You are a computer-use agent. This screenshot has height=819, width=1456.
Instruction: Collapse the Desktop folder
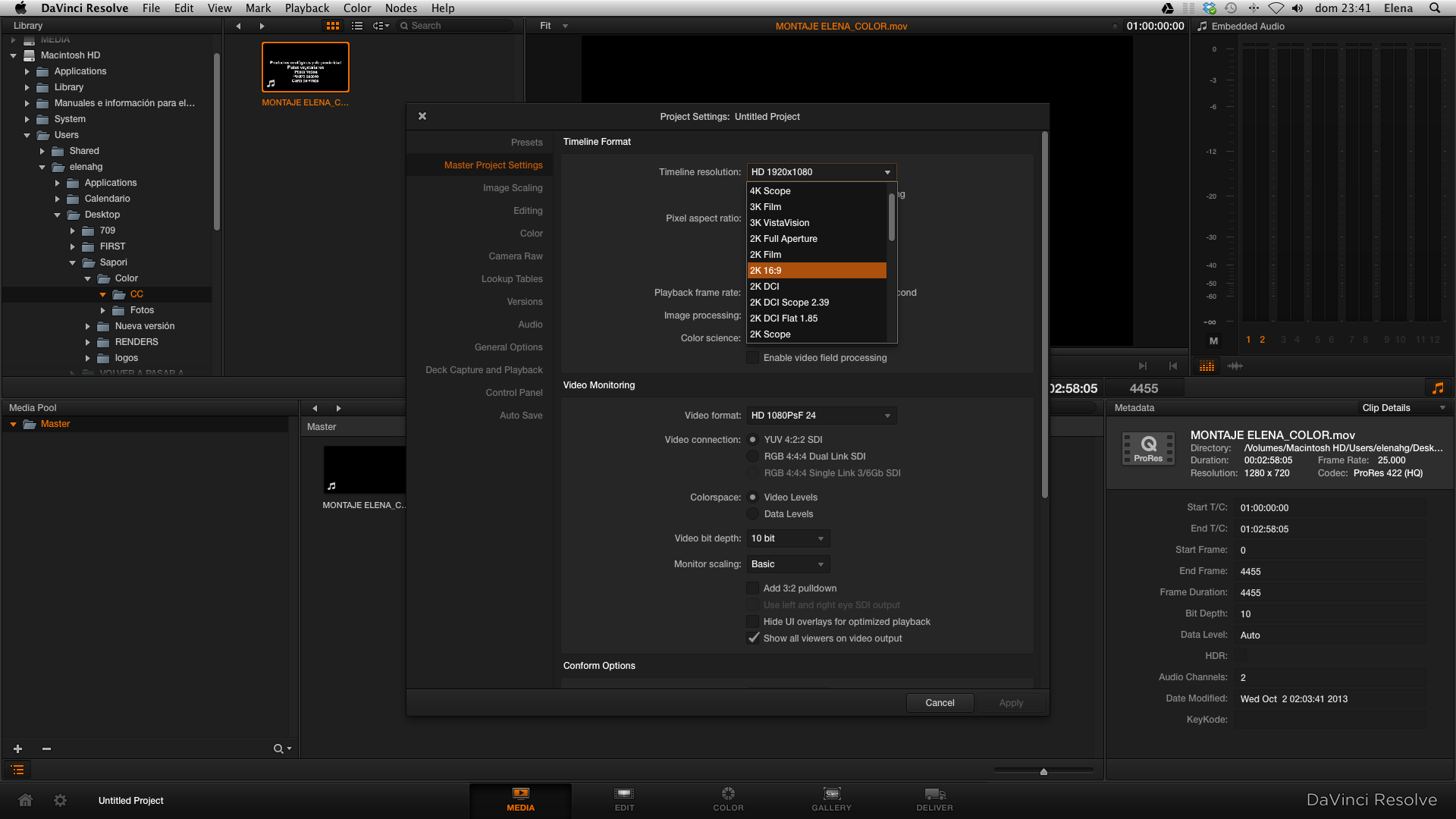58,215
